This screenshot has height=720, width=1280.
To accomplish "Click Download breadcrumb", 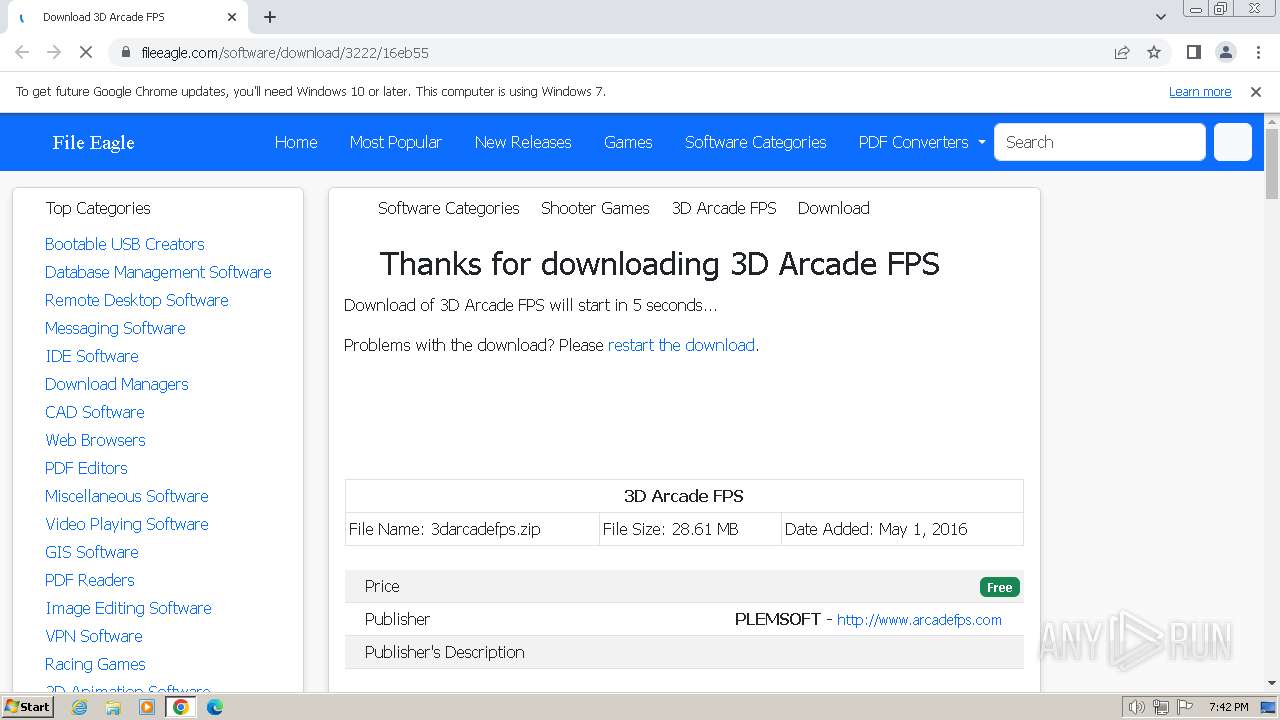I will point(833,208).
